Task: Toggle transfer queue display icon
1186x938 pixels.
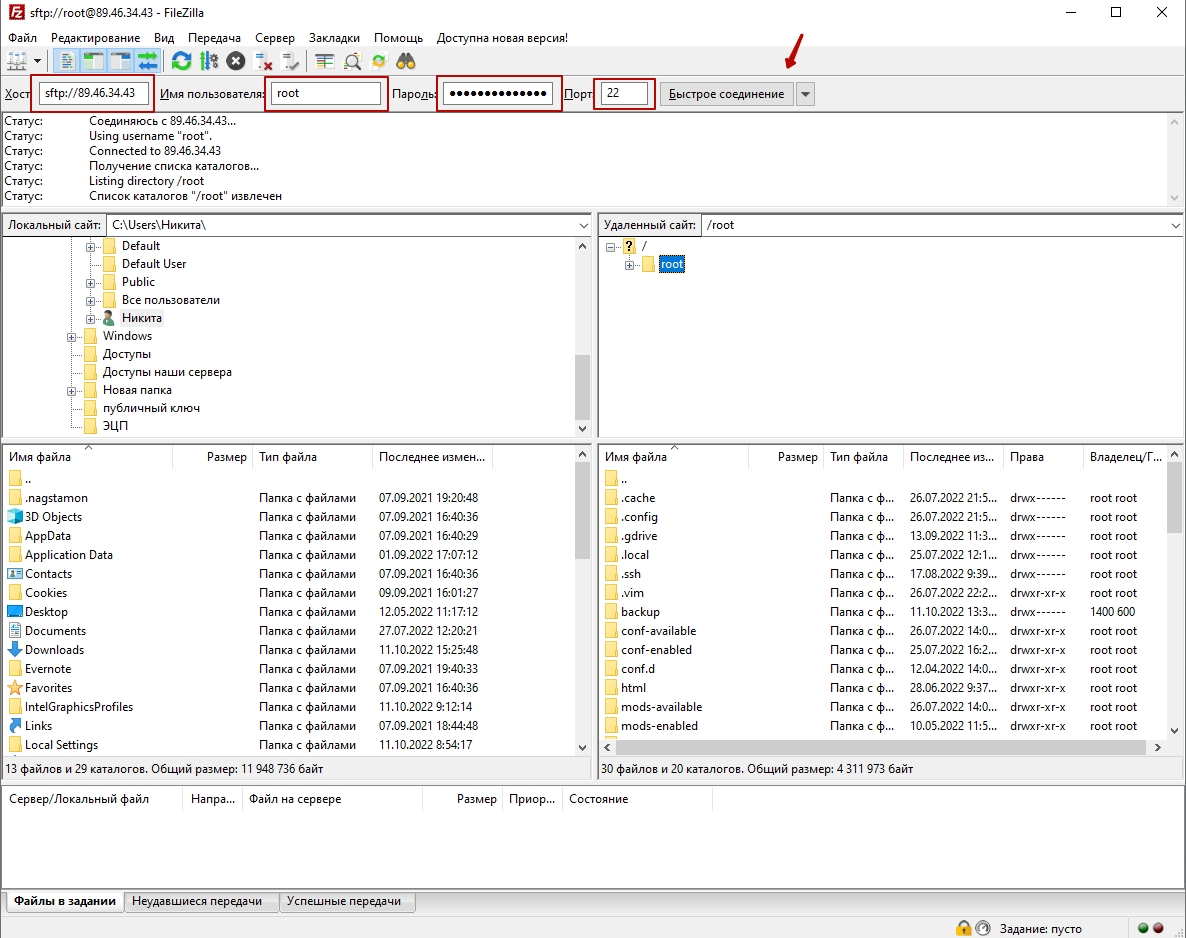Action: point(147,61)
